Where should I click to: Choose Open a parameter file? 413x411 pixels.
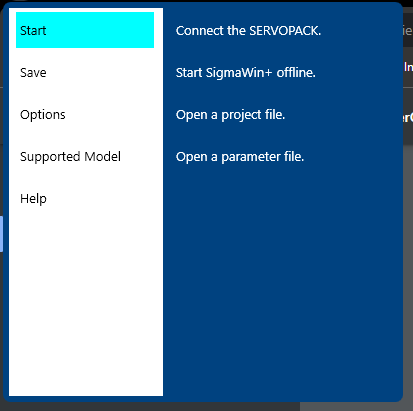[240, 157]
